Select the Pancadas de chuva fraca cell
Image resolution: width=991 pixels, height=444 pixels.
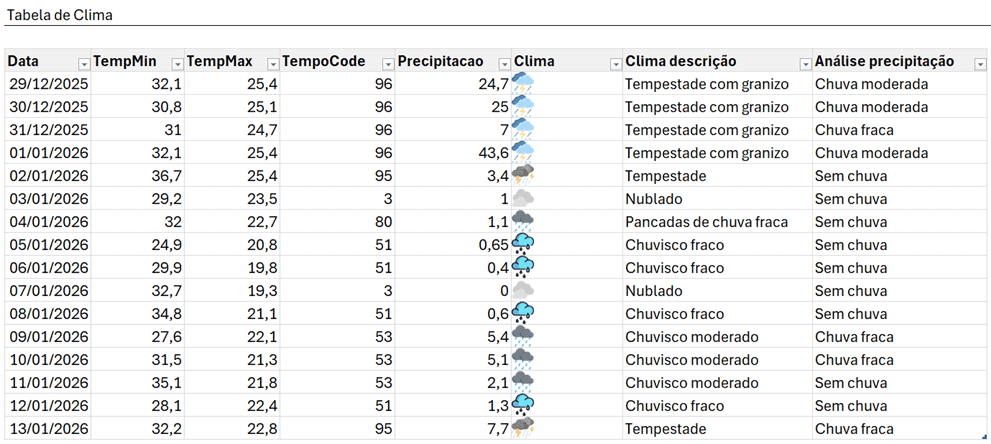[706, 222]
